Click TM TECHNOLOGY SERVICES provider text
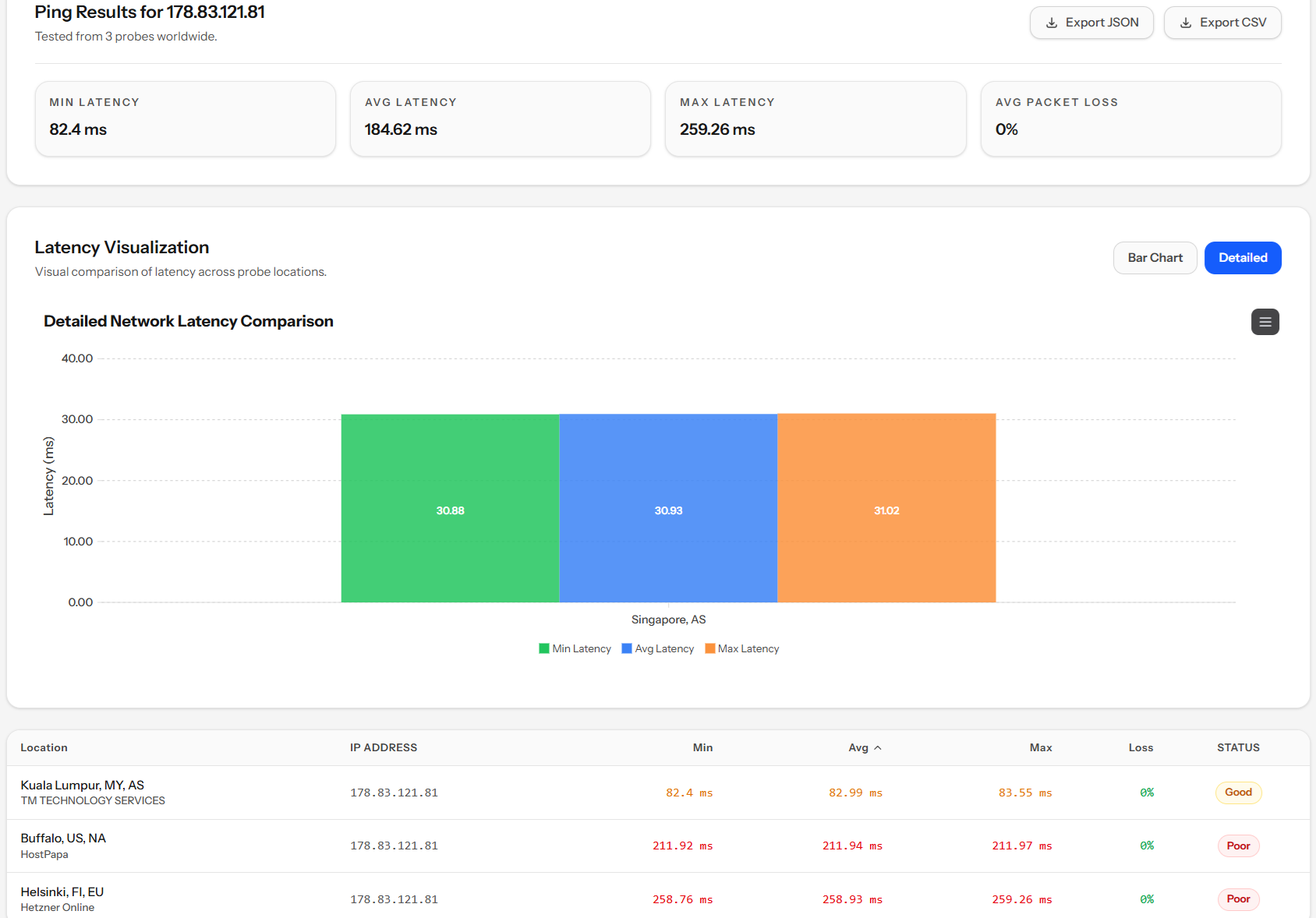The height and width of the screenshot is (918, 1316). [93, 801]
